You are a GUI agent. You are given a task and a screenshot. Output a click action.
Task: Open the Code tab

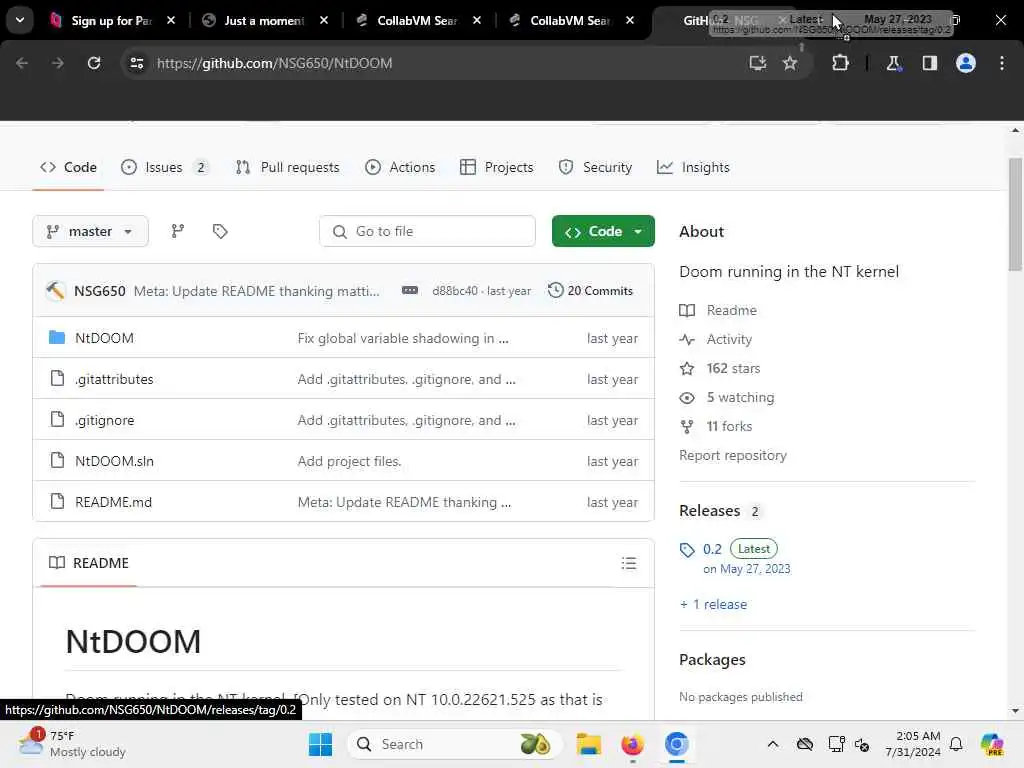click(68, 167)
